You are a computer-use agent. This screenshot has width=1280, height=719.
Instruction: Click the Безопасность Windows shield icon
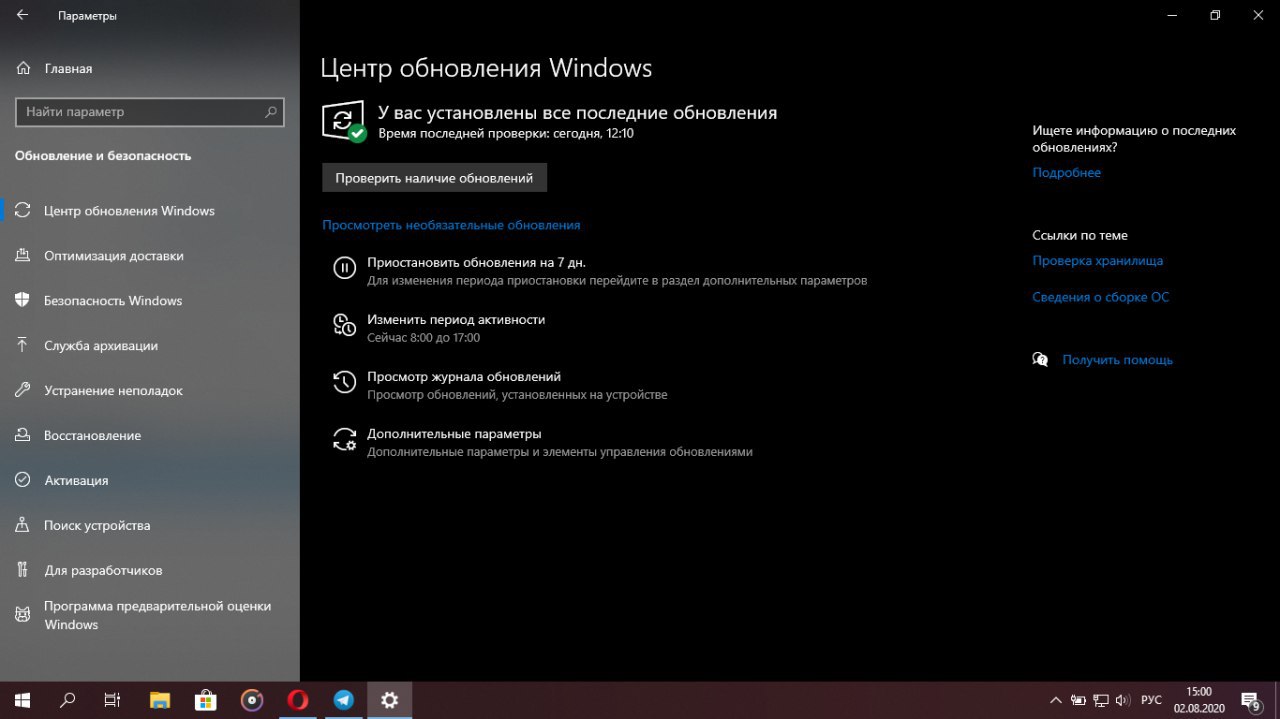(23, 301)
